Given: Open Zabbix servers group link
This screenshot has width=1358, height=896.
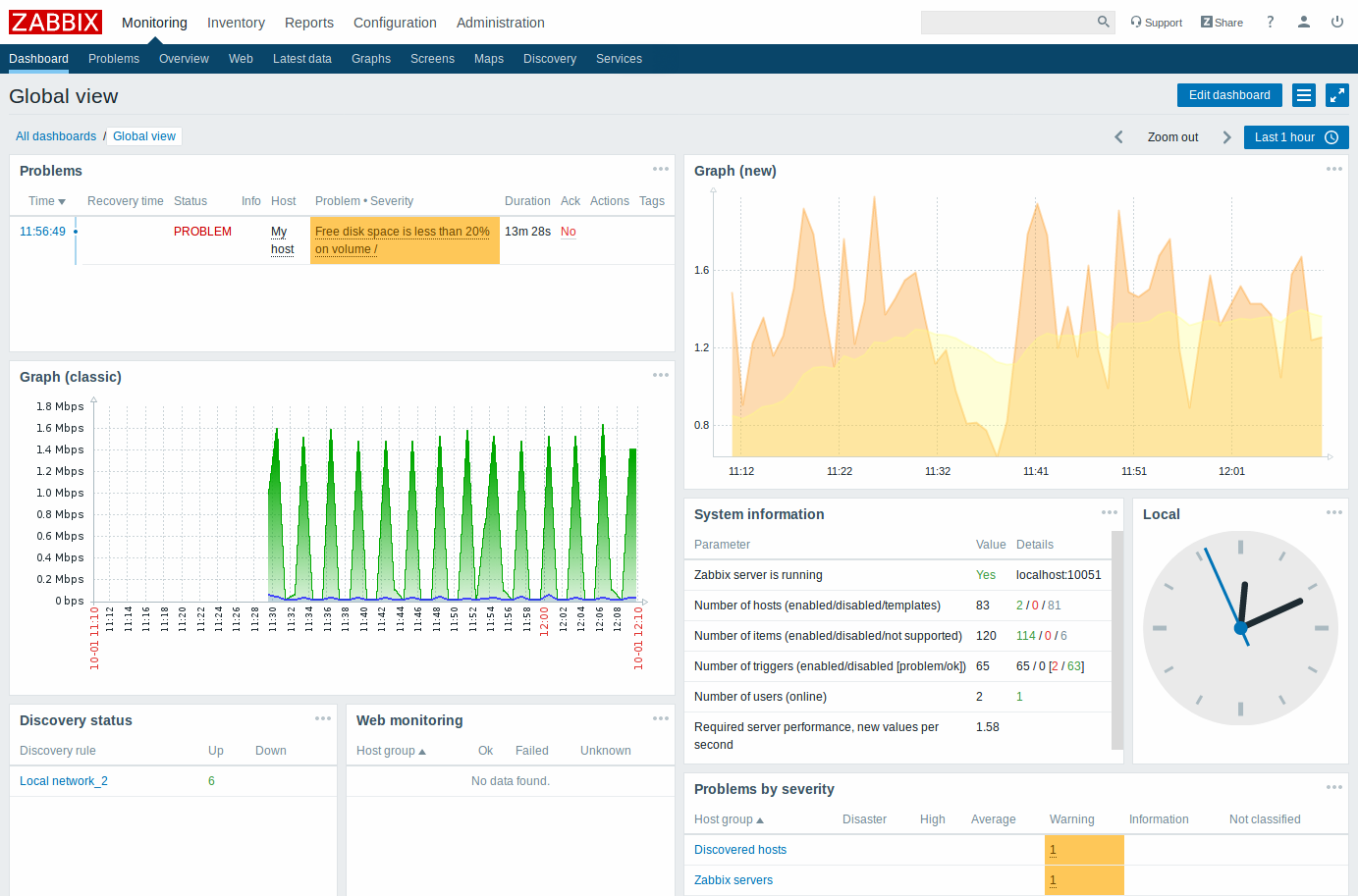Looking at the screenshot, I should [x=733, y=880].
